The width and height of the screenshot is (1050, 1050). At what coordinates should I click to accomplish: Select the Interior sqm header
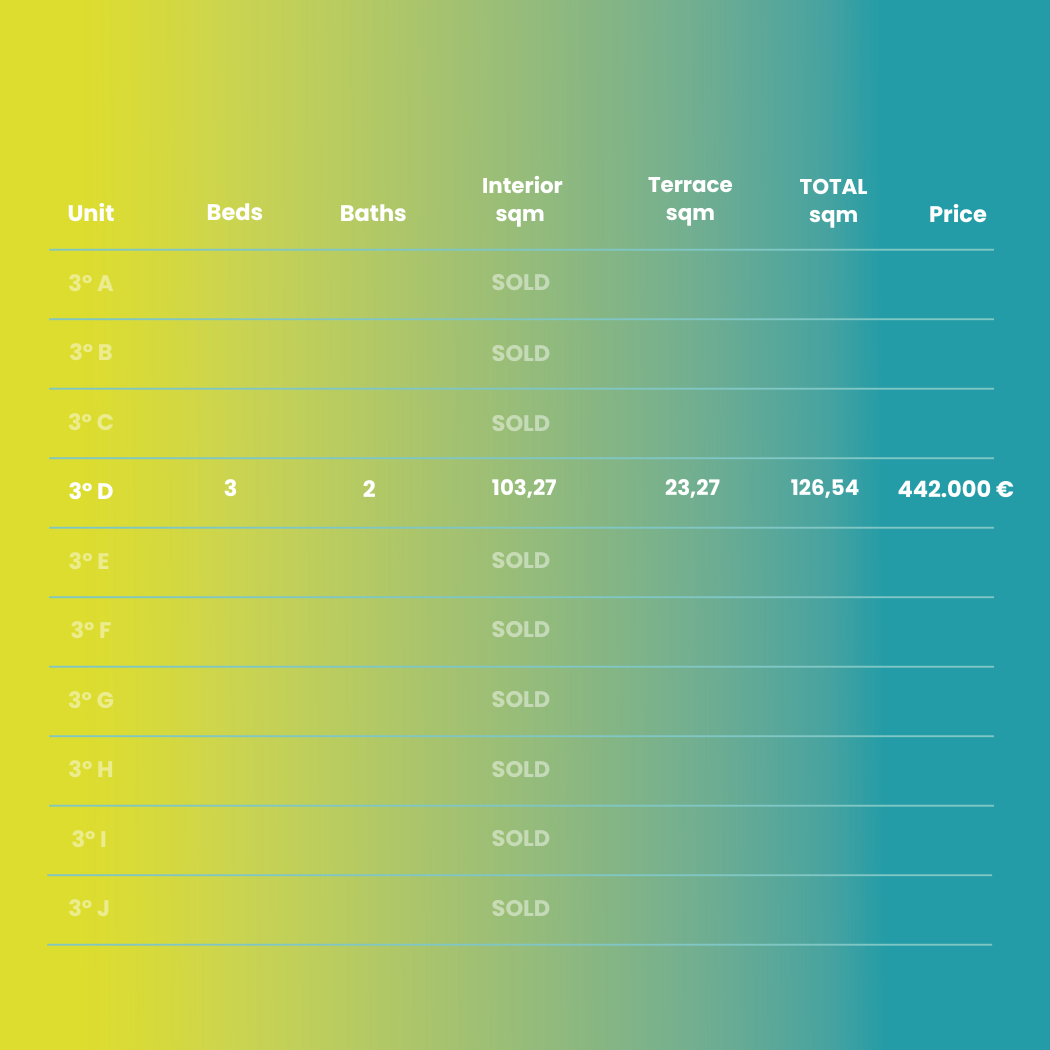point(522,200)
